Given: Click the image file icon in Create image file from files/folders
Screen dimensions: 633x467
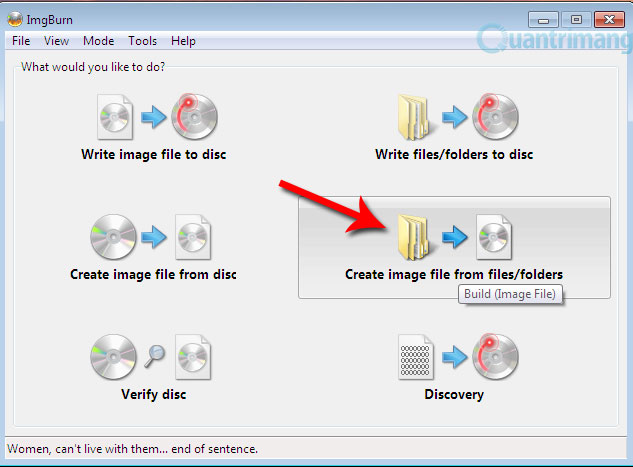Looking at the screenshot, I should click(494, 237).
